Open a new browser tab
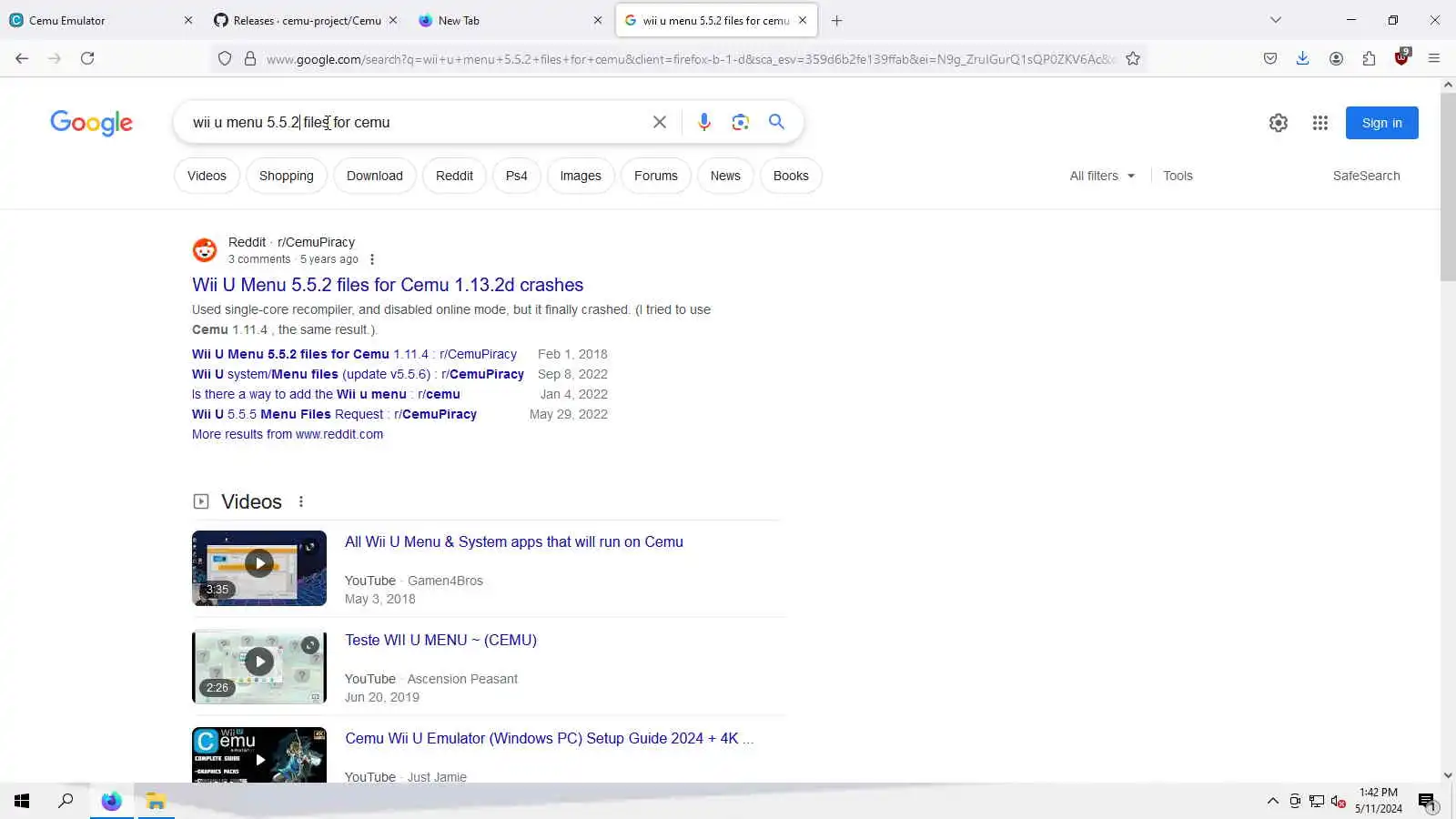Viewport: 1456px width, 819px height. click(x=837, y=20)
